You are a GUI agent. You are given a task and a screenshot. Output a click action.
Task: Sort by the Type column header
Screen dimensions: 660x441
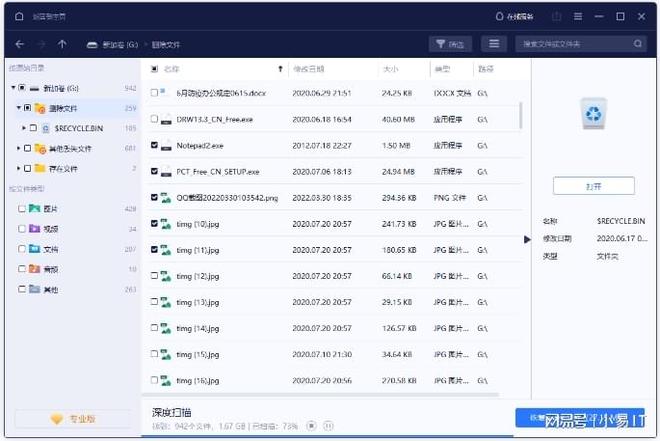pyautogui.click(x=442, y=69)
